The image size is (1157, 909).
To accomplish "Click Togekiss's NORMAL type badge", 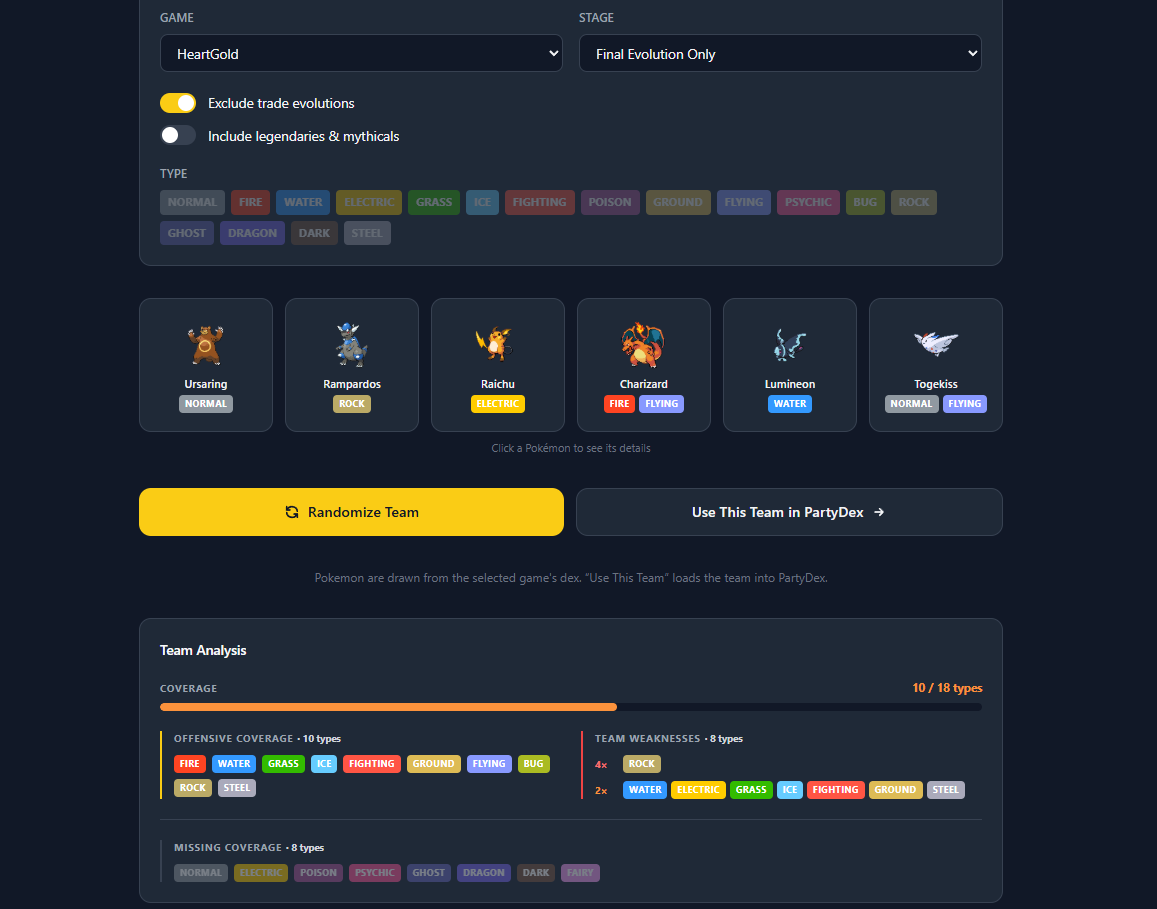I will click(911, 404).
